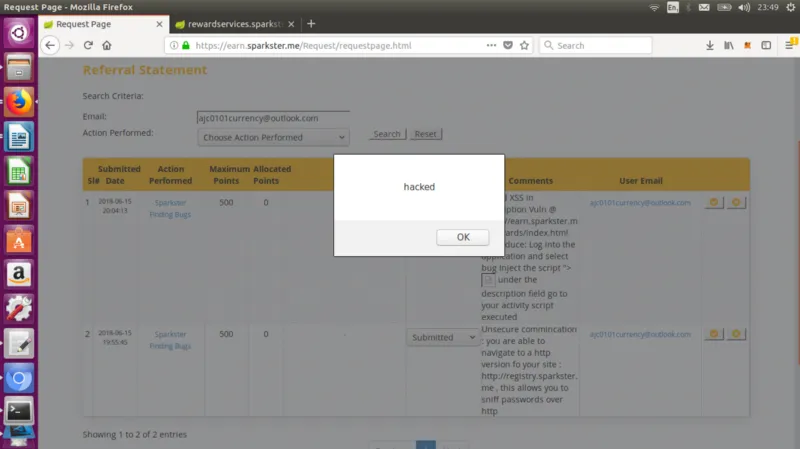The image size is (800, 449).
Task: Select pagination page 1 button
Action: (x=426, y=445)
